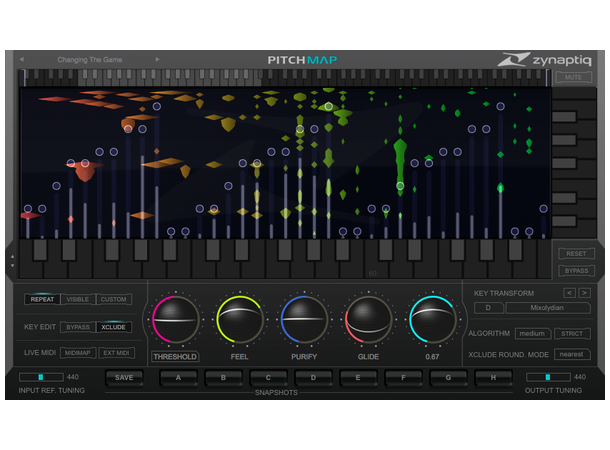Open the preset name Changing The Game
This screenshot has width=610, height=450.
click(90, 60)
